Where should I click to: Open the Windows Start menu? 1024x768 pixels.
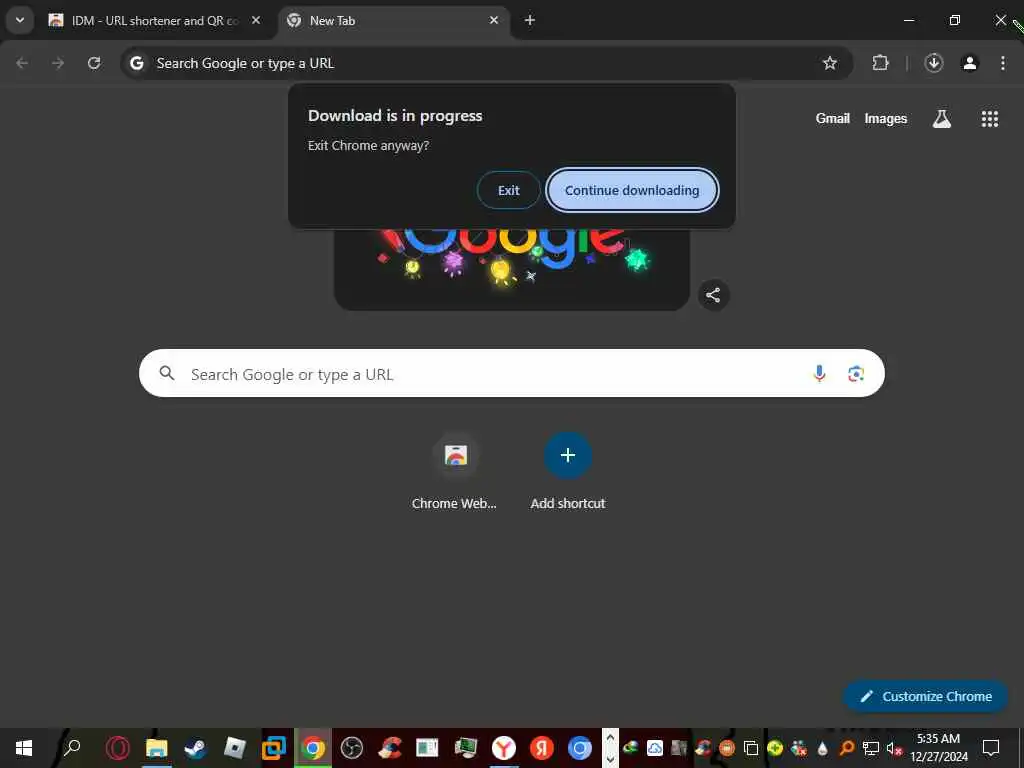[24, 748]
